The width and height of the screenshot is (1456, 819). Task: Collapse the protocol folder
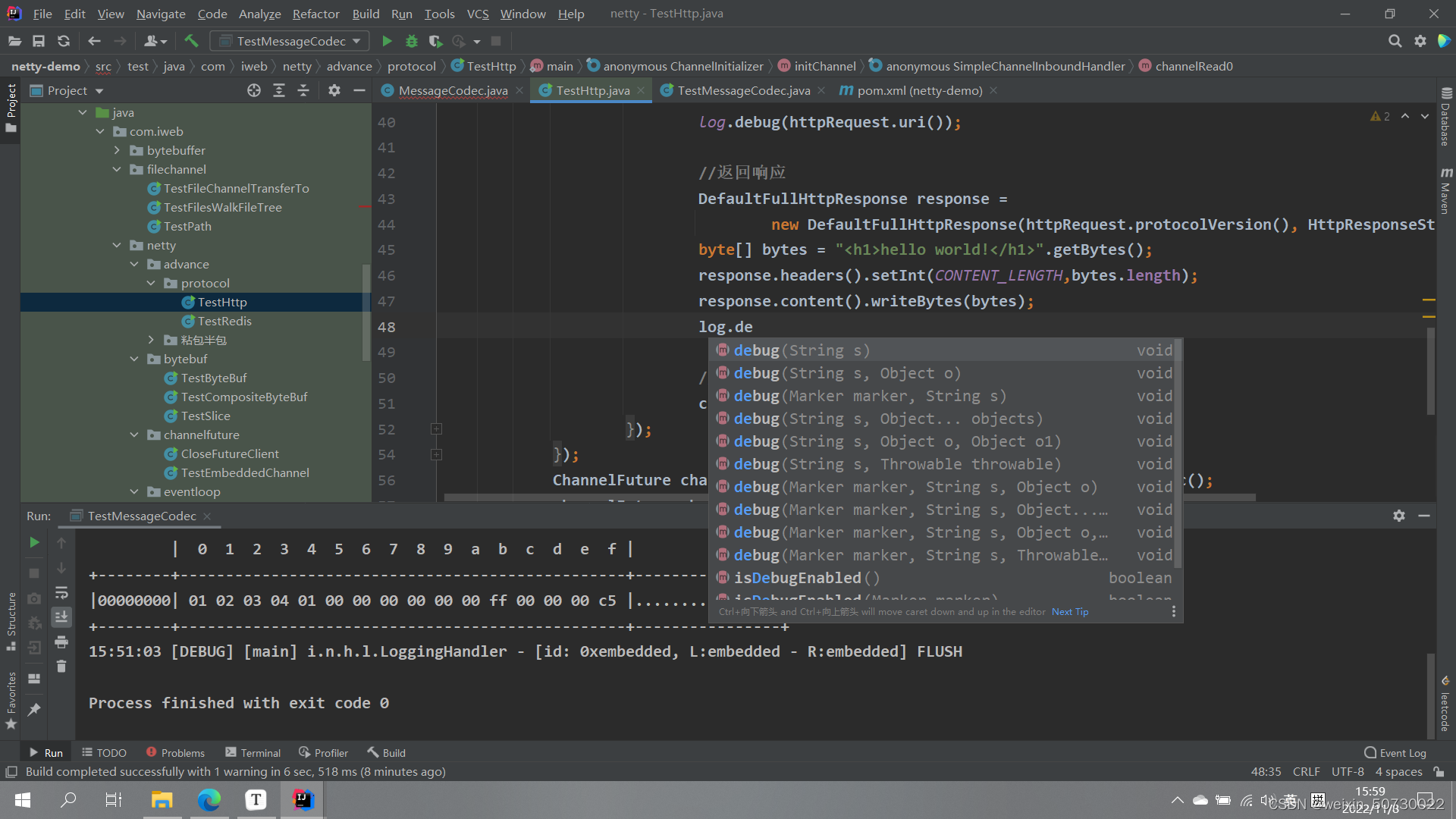[151, 283]
